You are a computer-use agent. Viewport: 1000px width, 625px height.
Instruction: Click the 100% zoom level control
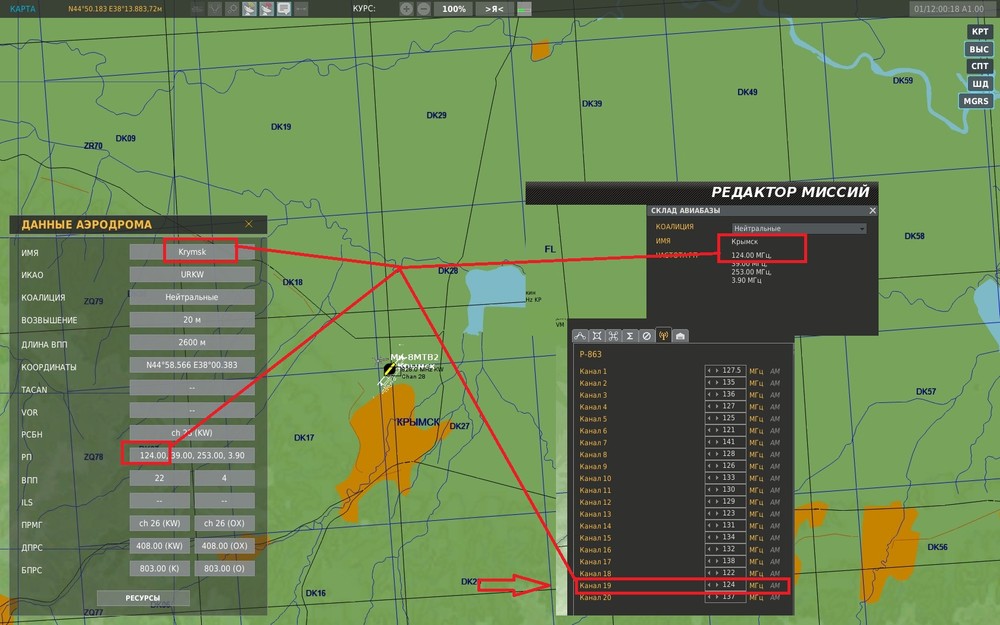click(454, 8)
